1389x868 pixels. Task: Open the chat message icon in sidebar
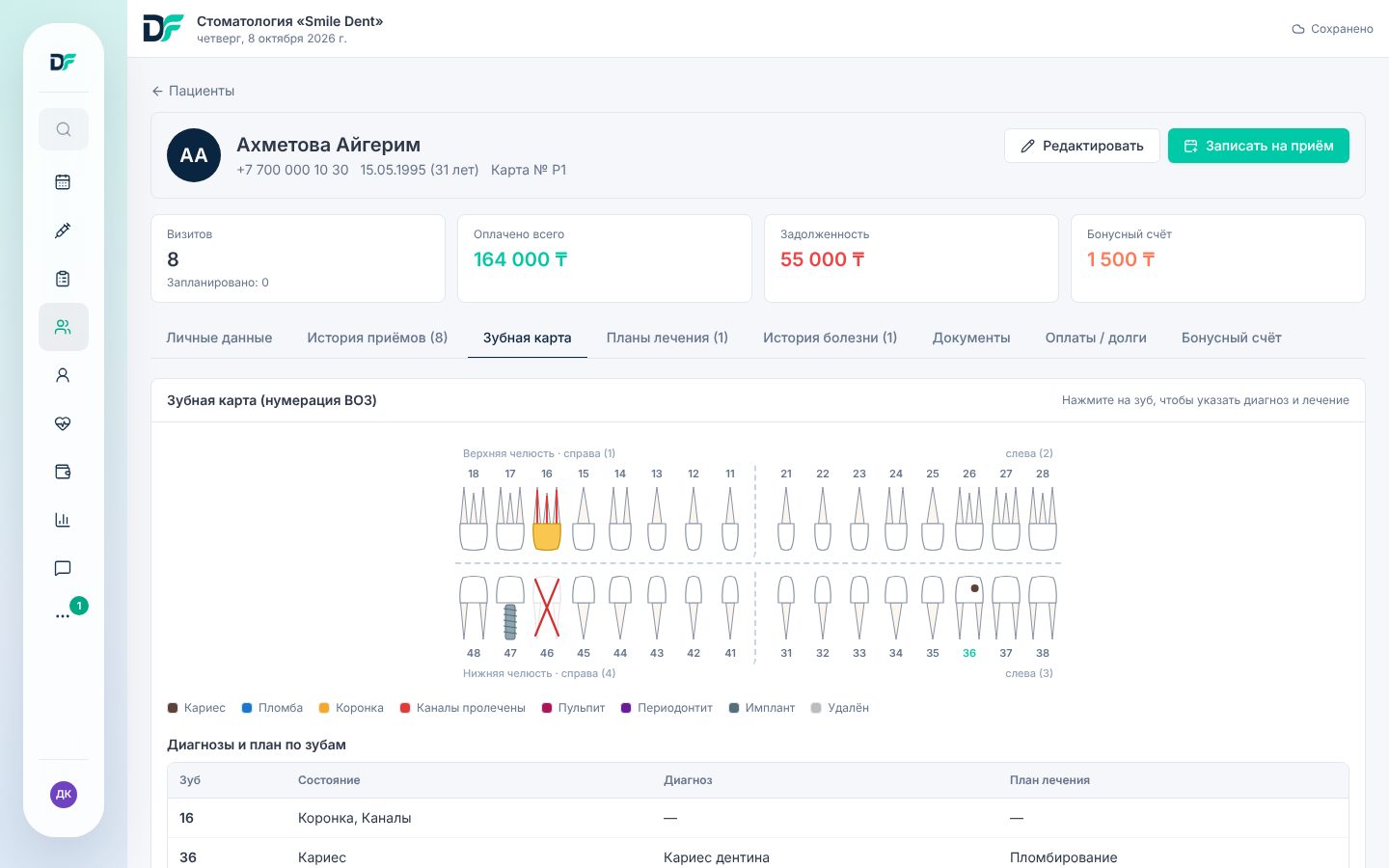pos(64,568)
